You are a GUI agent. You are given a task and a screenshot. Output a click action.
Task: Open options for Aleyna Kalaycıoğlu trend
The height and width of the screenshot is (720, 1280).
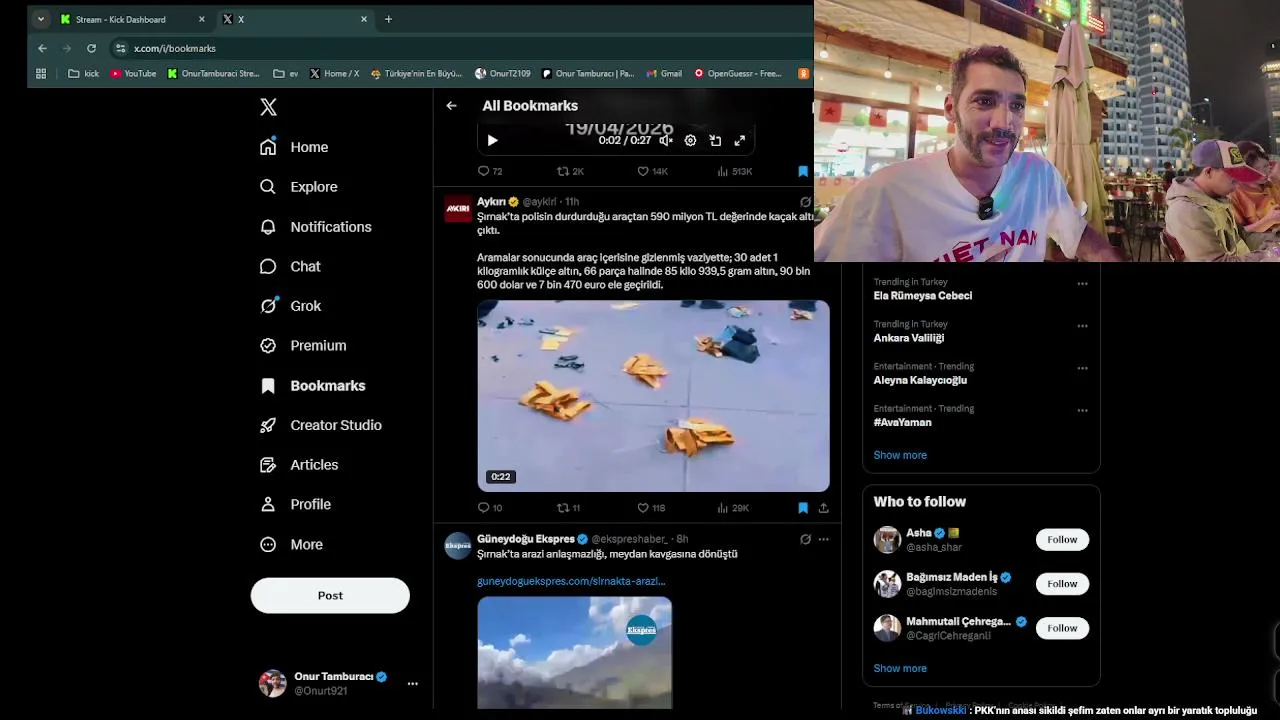point(1082,368)
